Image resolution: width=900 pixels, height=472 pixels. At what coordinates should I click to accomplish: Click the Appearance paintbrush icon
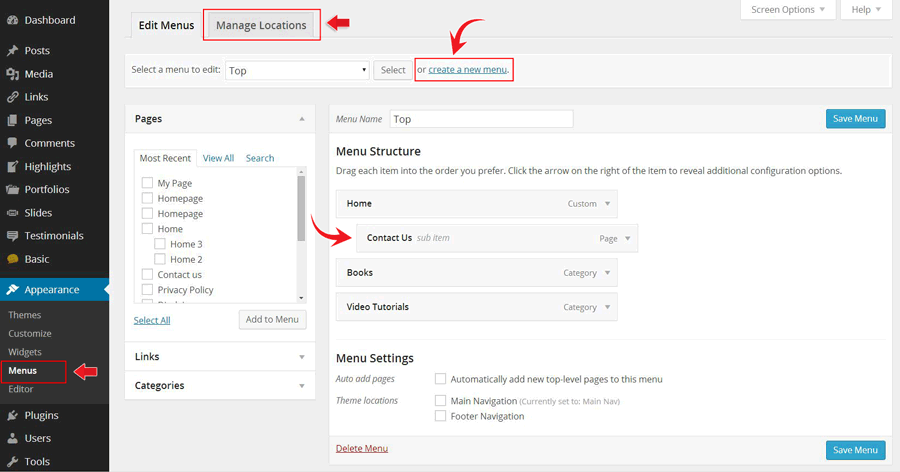pyautogui.click(x=12, y=289)
